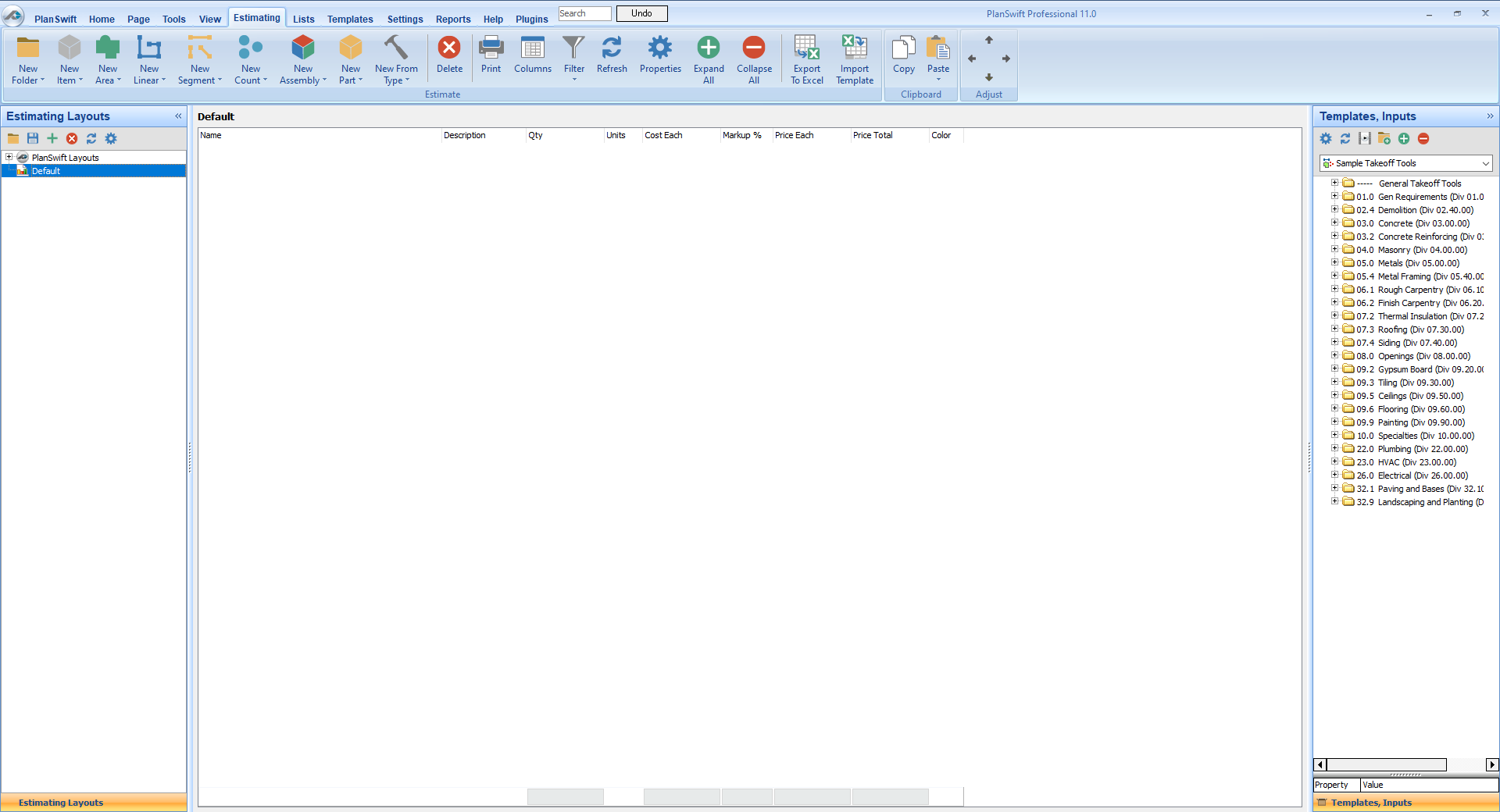
Task: Click Expand All in ribbon
Action: tap(709, 60)
